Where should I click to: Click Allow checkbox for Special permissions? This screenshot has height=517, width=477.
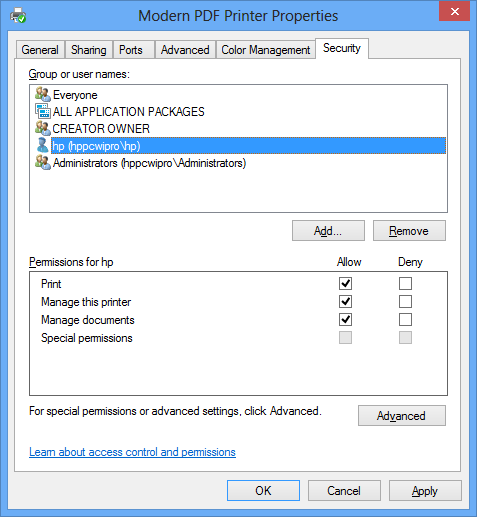(345, 338)
